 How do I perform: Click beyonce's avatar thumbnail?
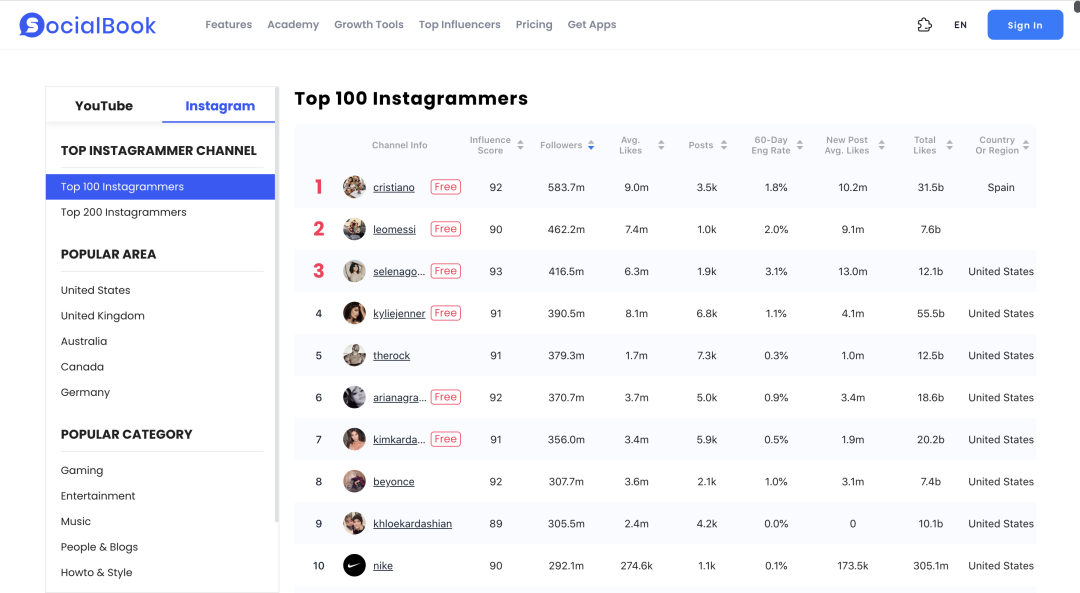(354, 481)
